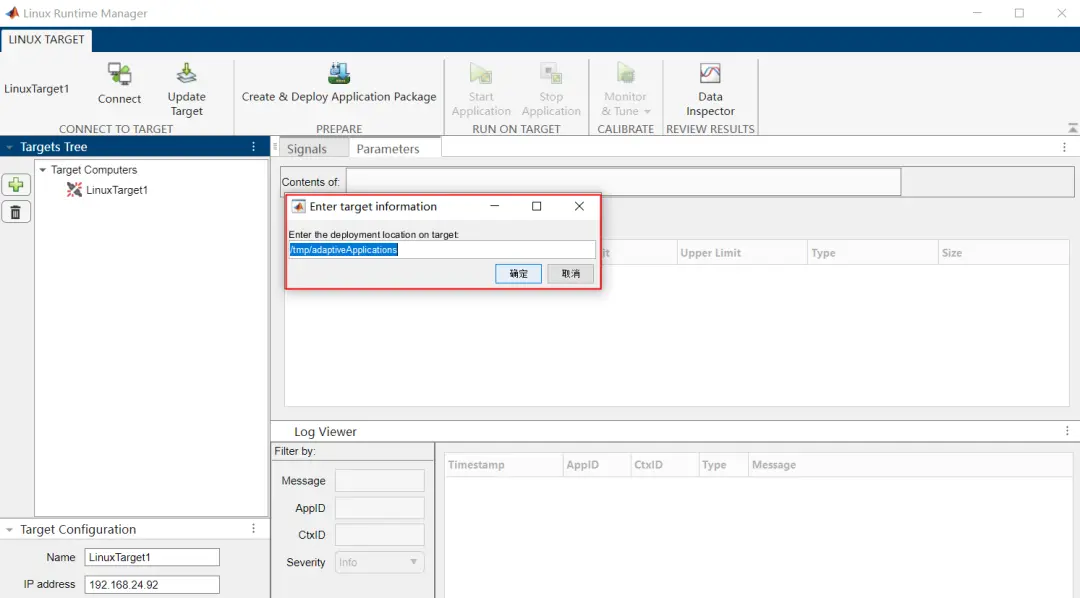Expand the Monitor & Tune dropdown arrow
This screenshot has height=598, width=1080.
pyautogui.click(x=647, y=112)
